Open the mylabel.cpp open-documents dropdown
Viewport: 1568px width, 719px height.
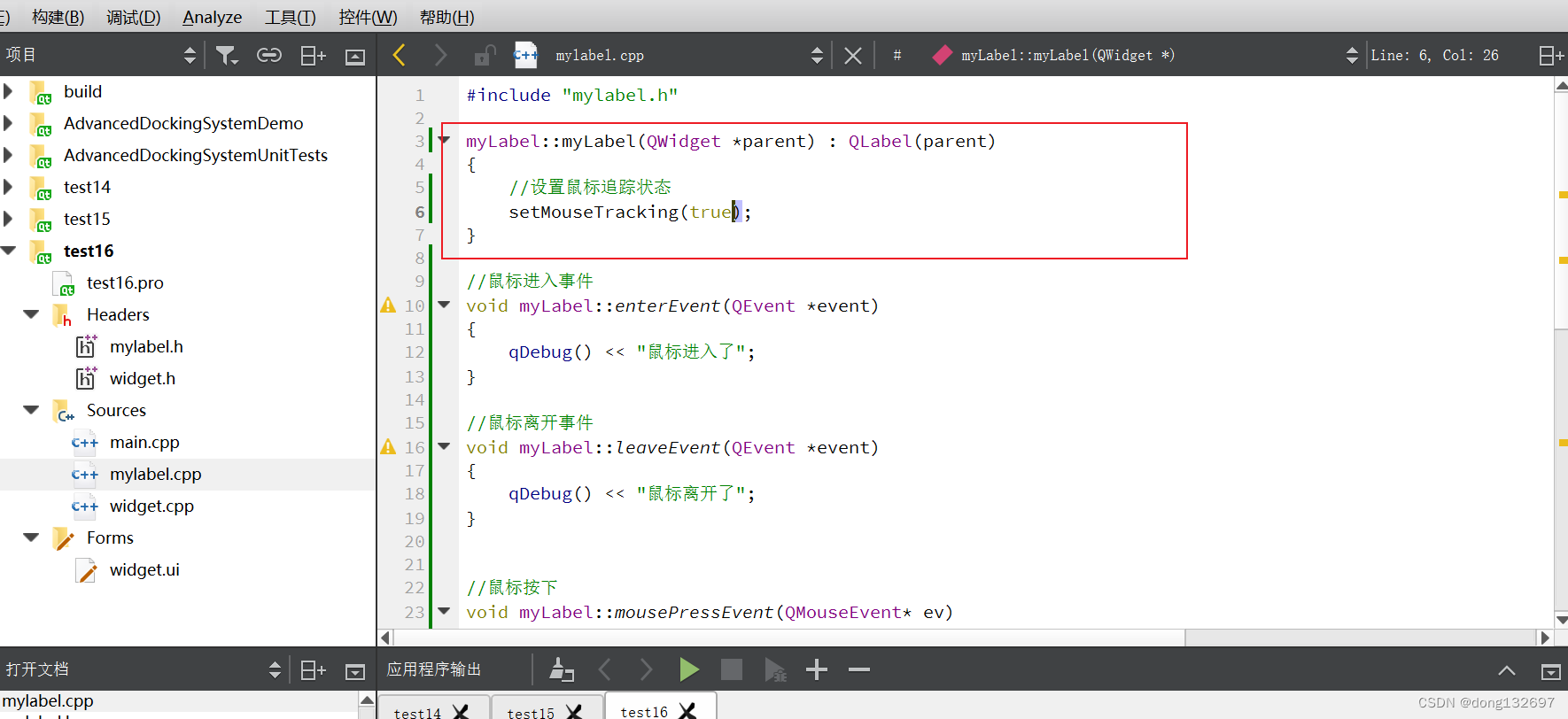click(x=817, y=56)
